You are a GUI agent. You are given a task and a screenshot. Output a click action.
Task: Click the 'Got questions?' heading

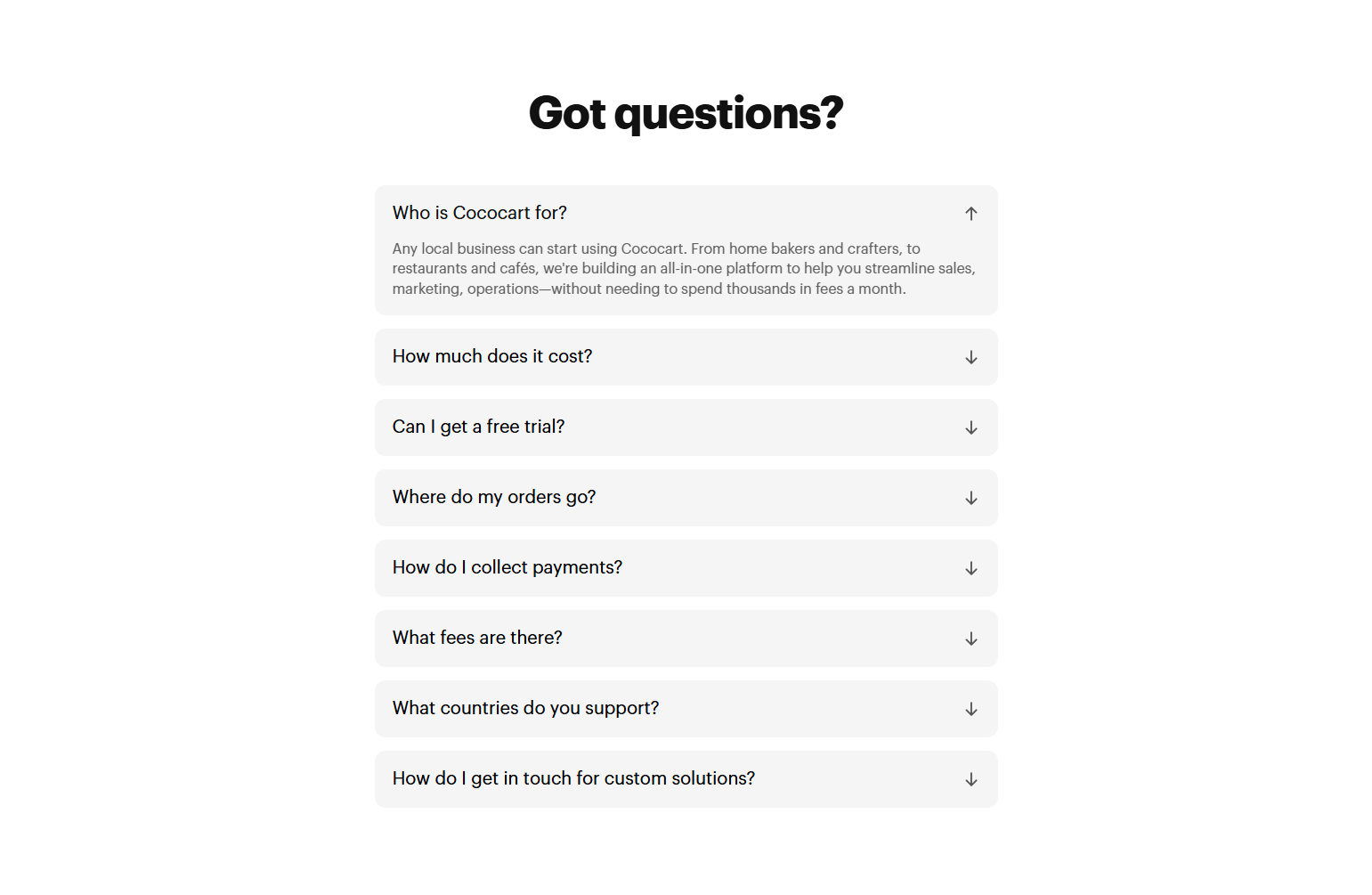[x=686, y=112]
